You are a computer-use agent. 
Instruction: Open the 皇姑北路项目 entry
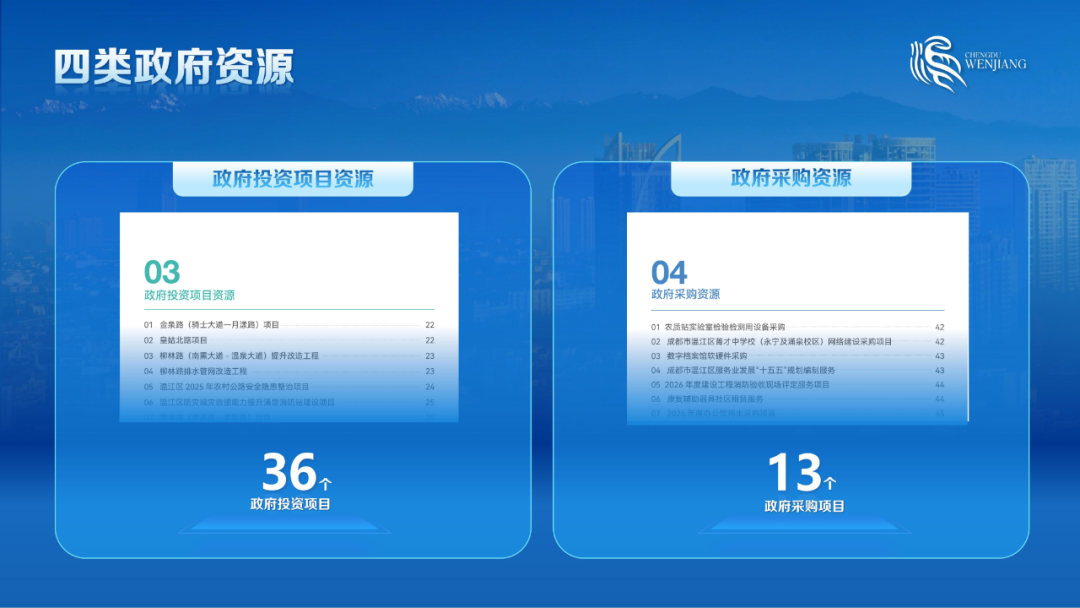[183, 340]
